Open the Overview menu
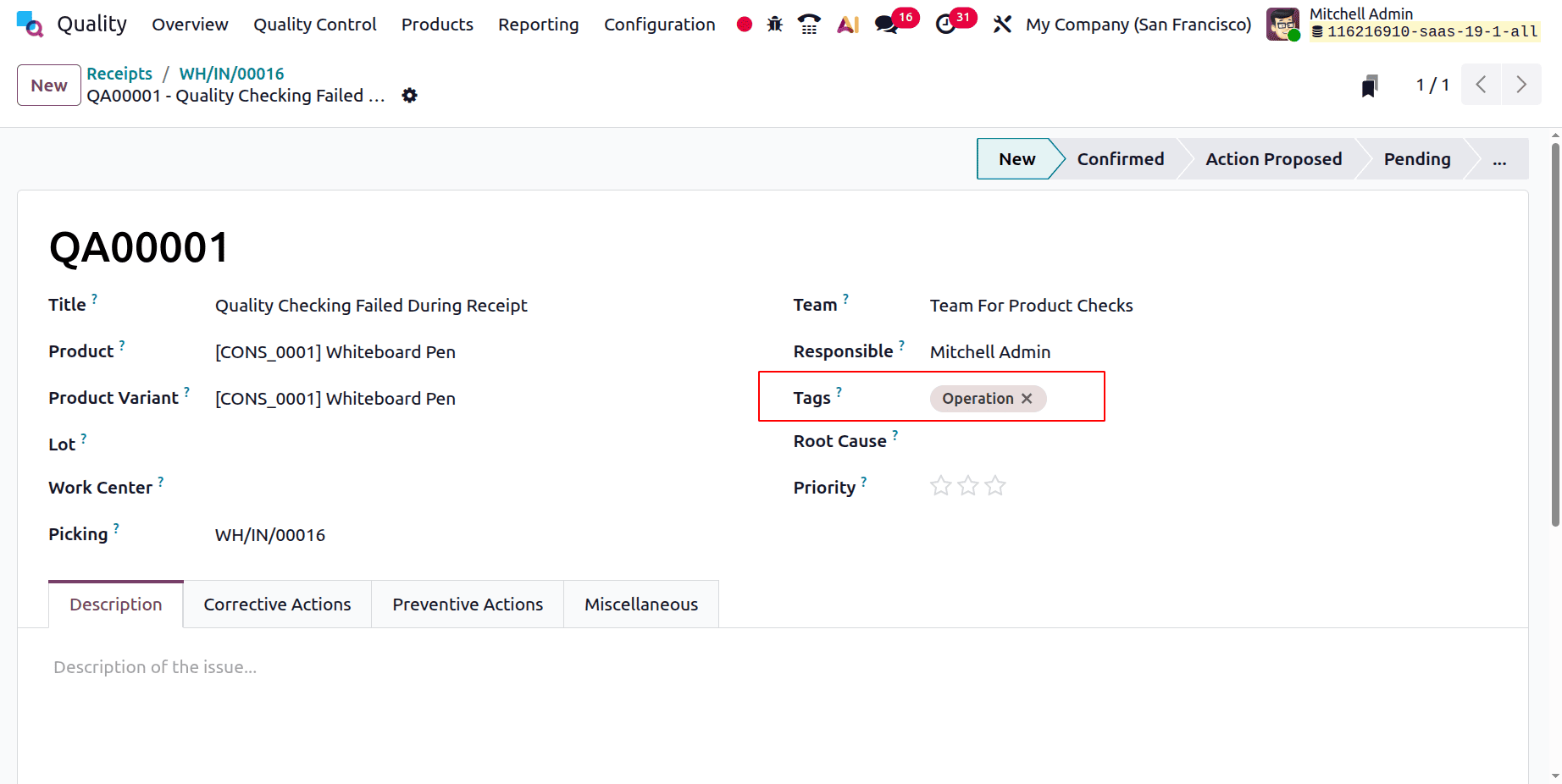Viewport: 1562px width, 784px height. [x=190, y=25]
